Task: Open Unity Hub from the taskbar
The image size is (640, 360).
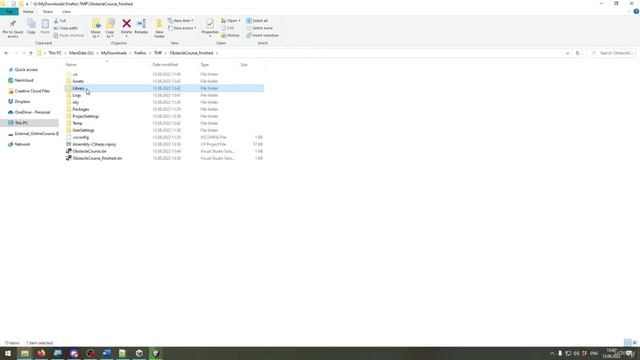Action: coord(139,353)
